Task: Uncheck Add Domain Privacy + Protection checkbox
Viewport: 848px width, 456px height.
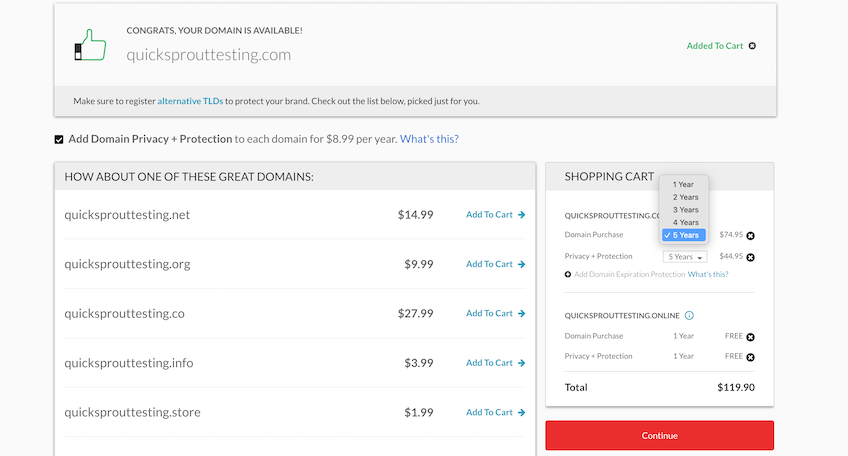Action: click(59, 140)
